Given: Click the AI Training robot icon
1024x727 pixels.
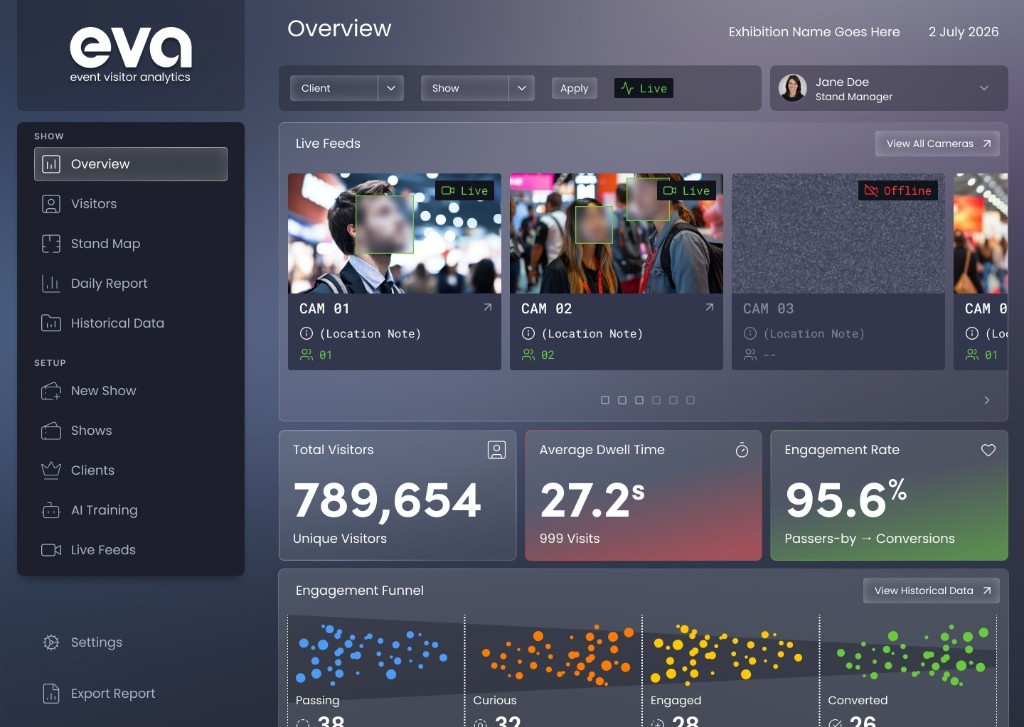Looking at the screenshot, I should pyautogui.click(x=51, y=510).
